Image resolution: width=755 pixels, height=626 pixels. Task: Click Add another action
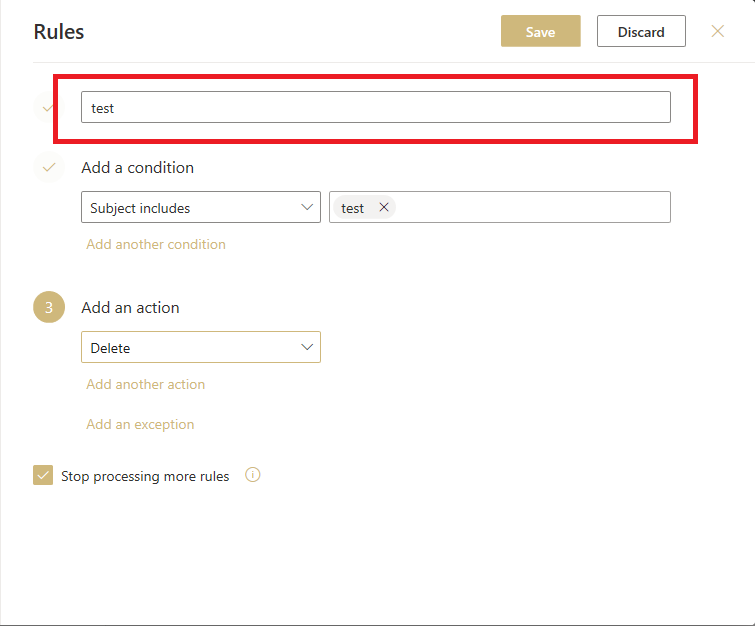pyautogui.click(x=145, y=384)
